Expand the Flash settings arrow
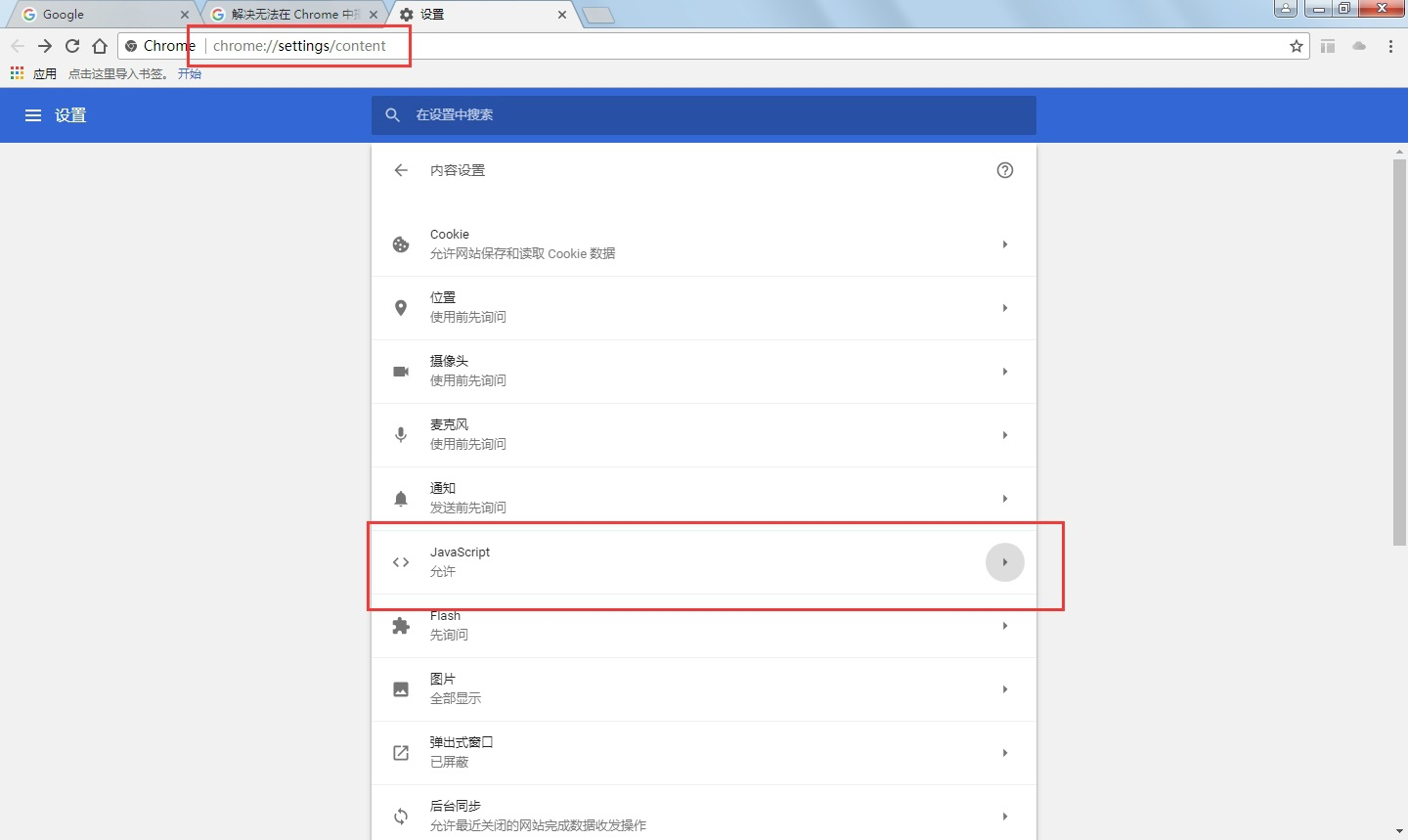Screen dimensions: 1408x840 click(1005, 626)
